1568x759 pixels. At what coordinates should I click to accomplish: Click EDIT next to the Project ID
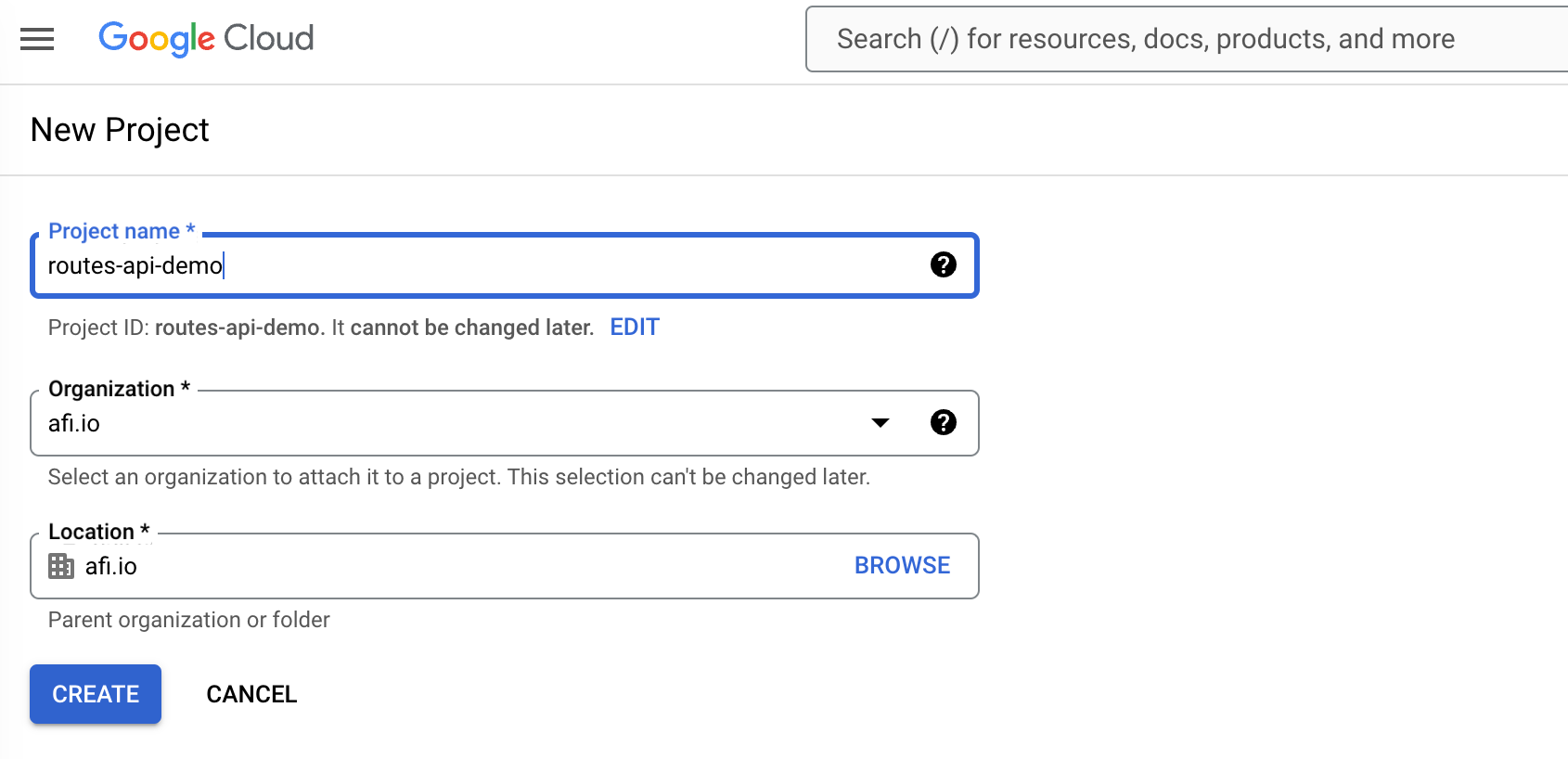[x=634, y=327]
